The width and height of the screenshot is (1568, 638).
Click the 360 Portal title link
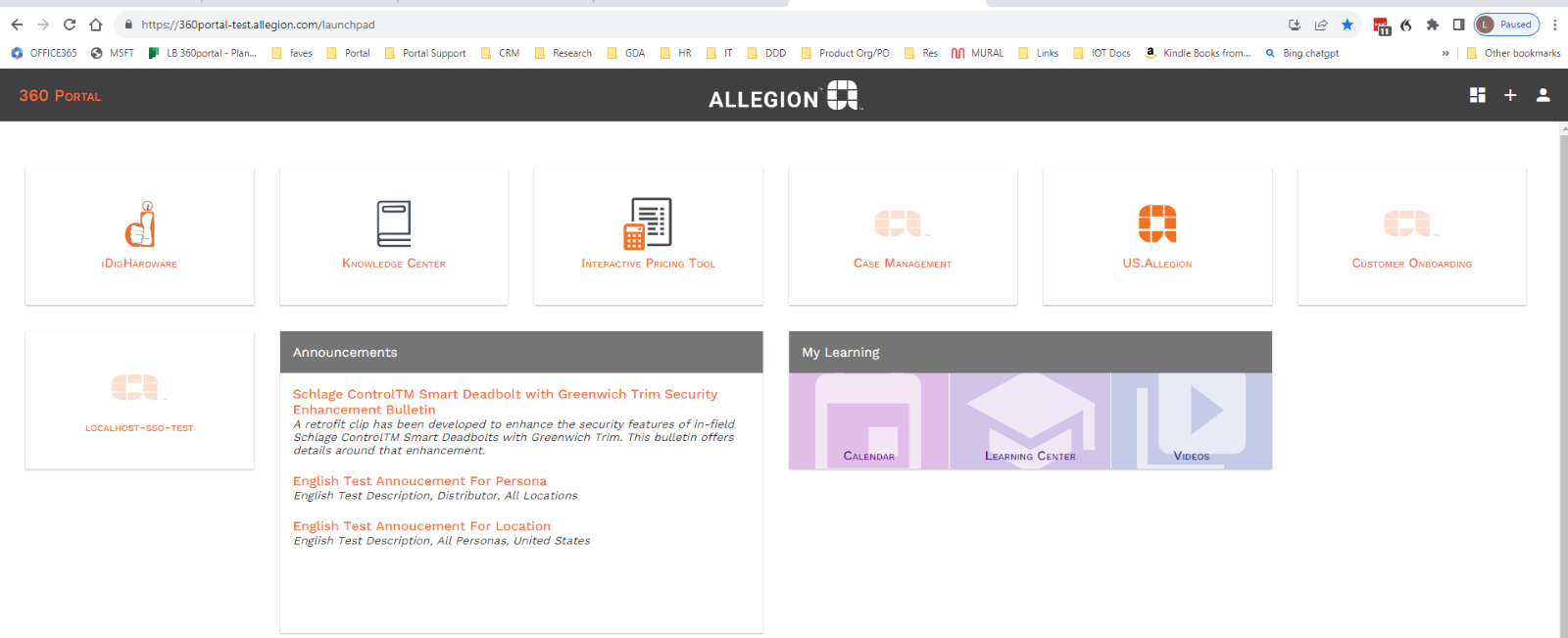(x=60, y=95)
